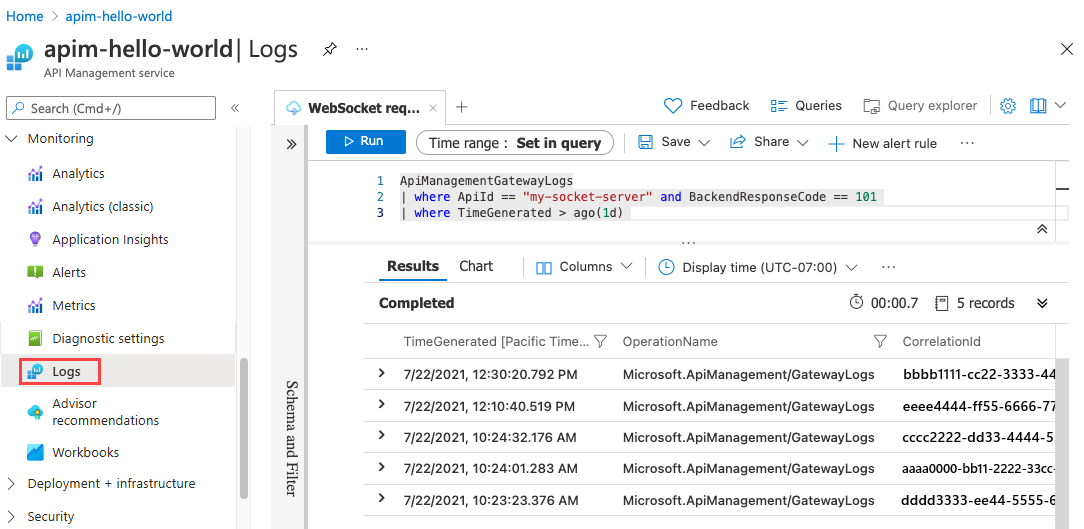Open dropdown arrow next to book icon
The height and width of the screenshot is (529, 1084).
point(1060,106)
